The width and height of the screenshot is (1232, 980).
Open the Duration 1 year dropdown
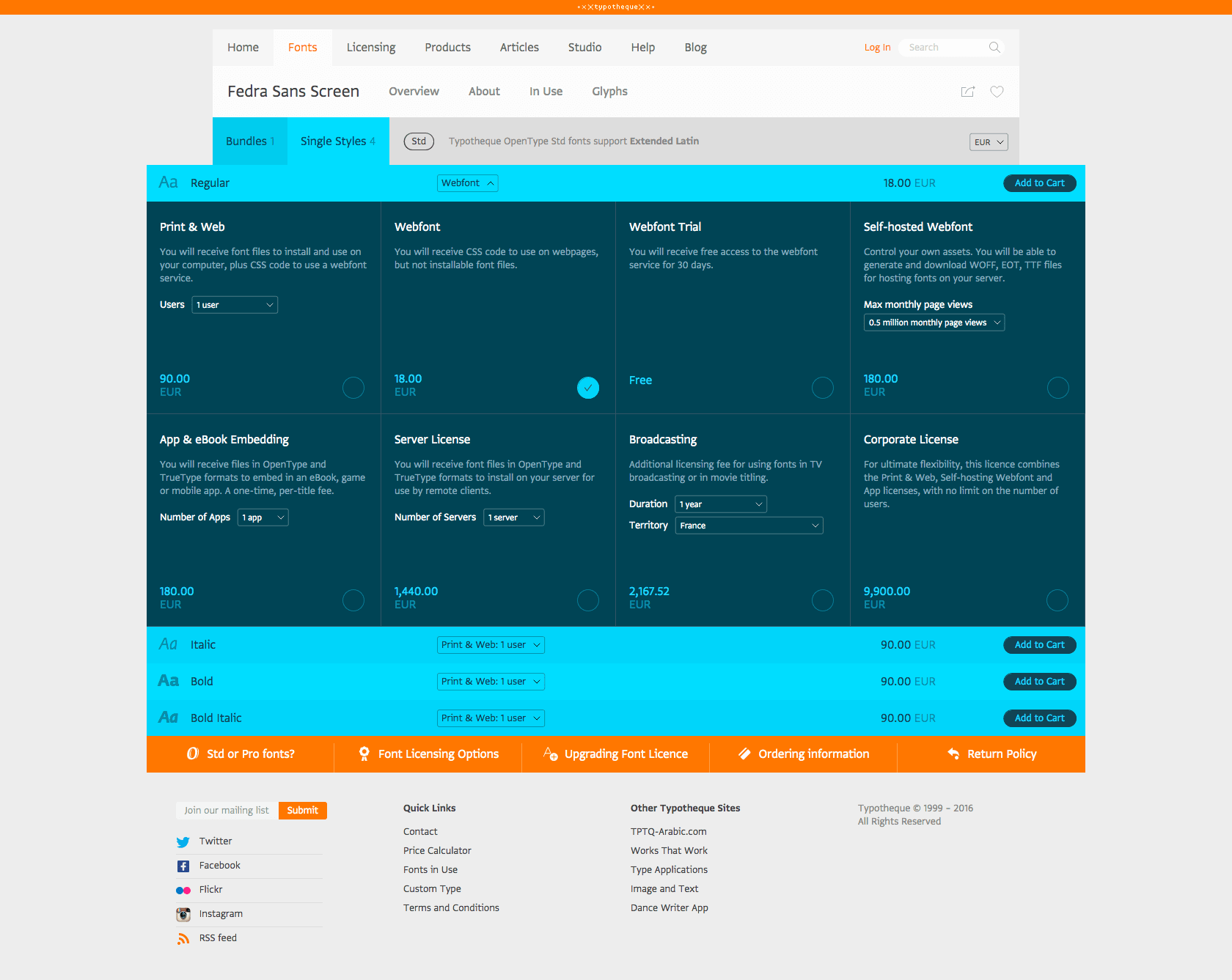pyautogui.click(x=721, y=504)
